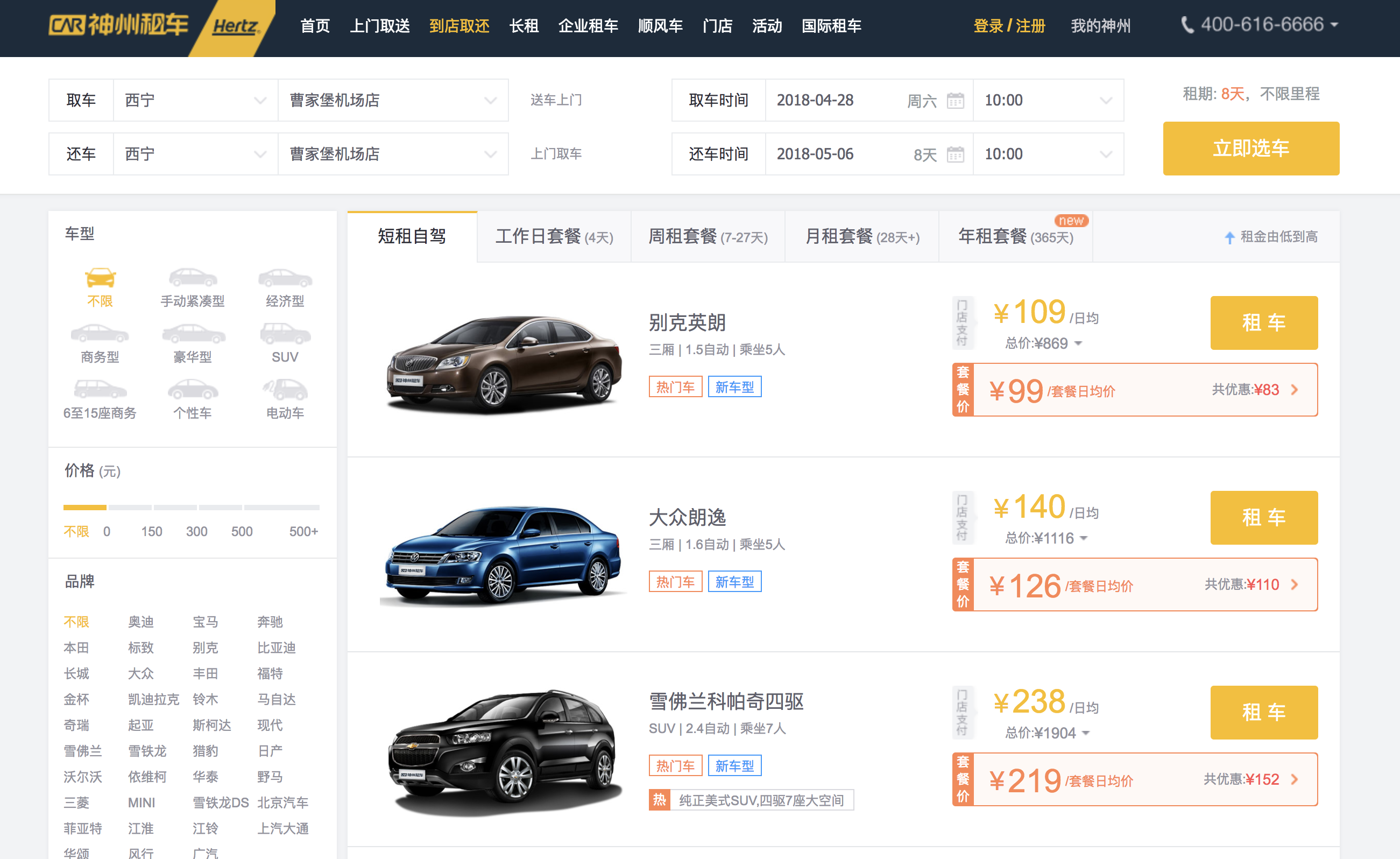
Task: Select the 经济型 economy car icon
Action: point(285,279)
